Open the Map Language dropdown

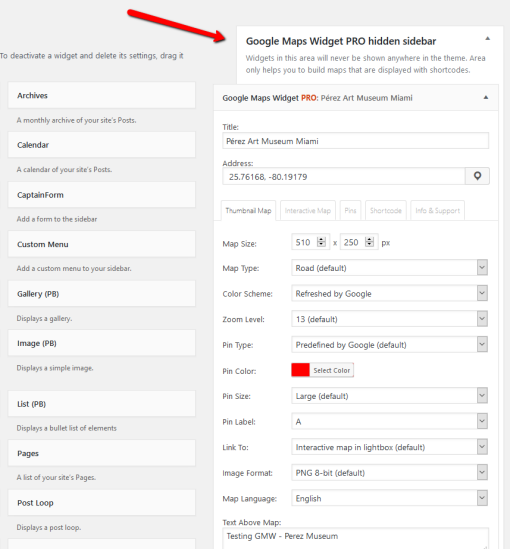(x=389, y=498)
